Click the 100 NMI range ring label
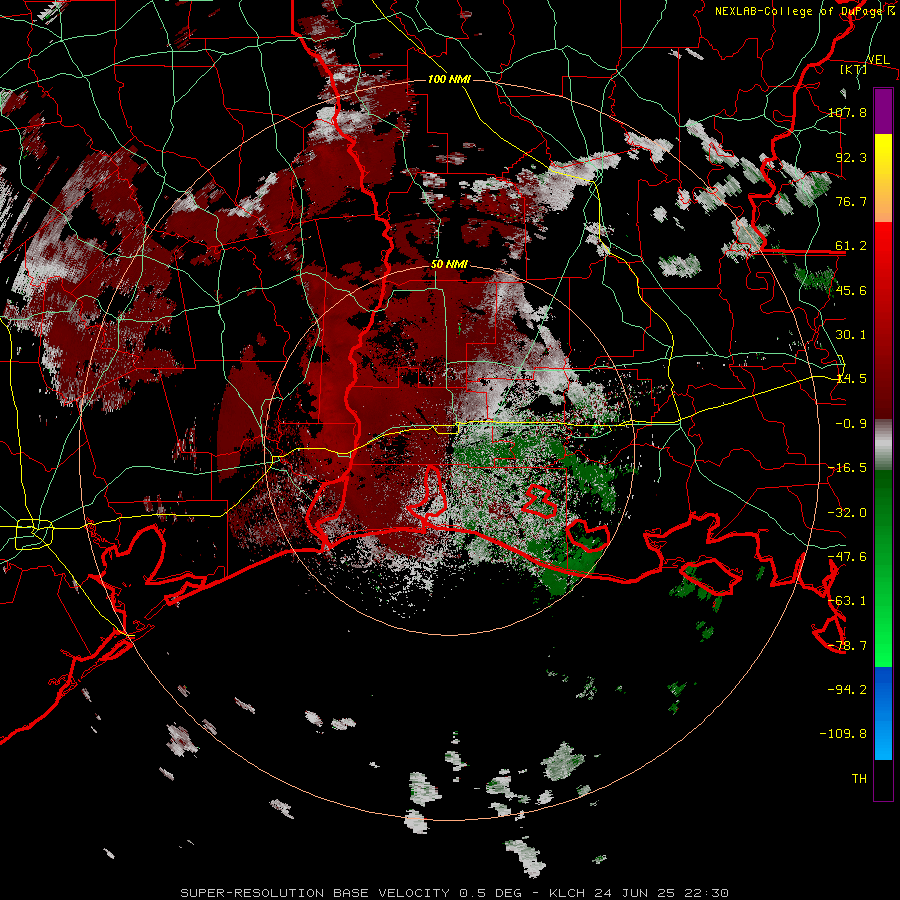The width and height of the screenshot is (900, 900). point(449,79)
